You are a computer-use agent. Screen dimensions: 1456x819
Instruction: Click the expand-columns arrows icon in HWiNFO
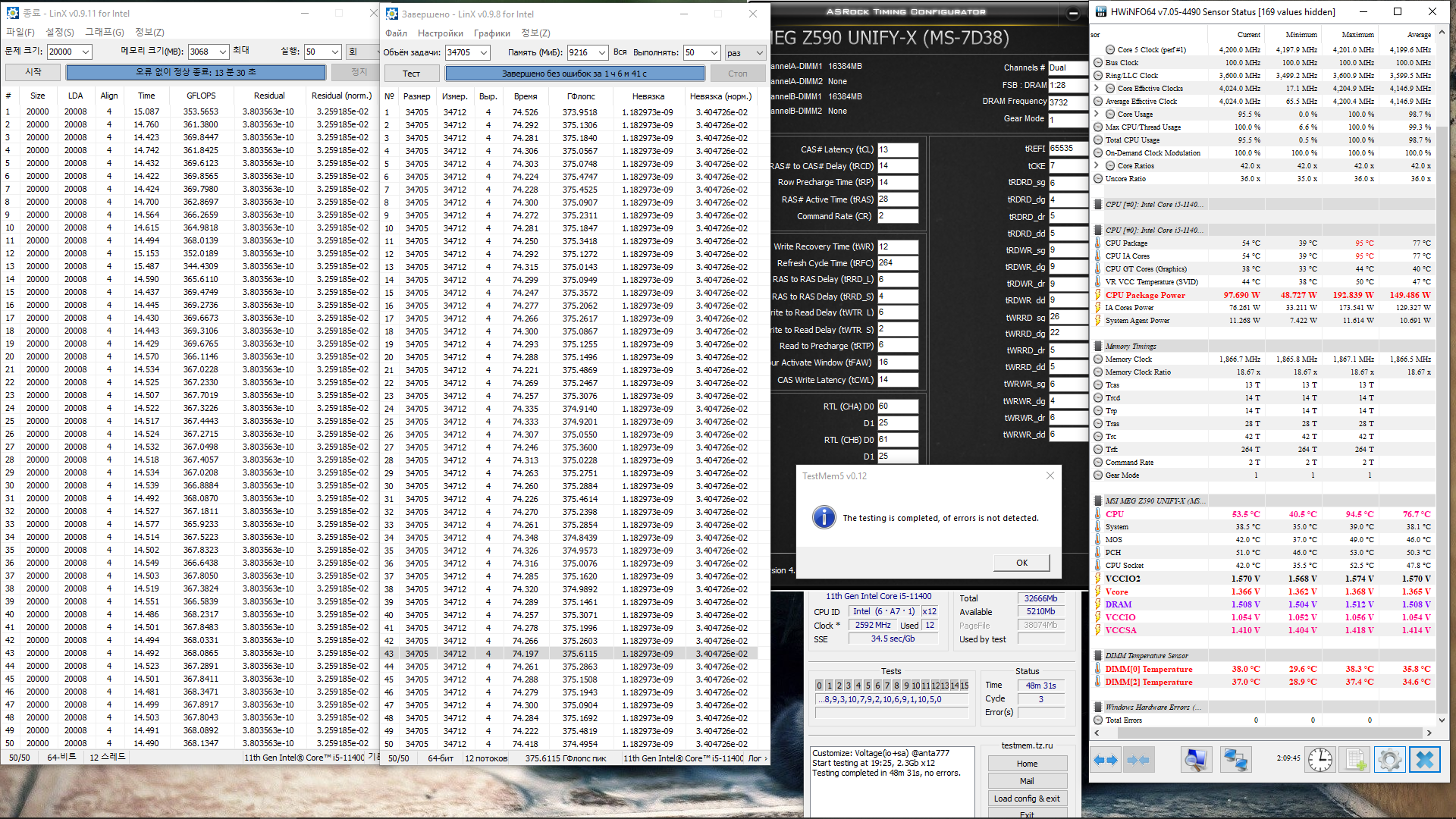[x=1106, y=760]
